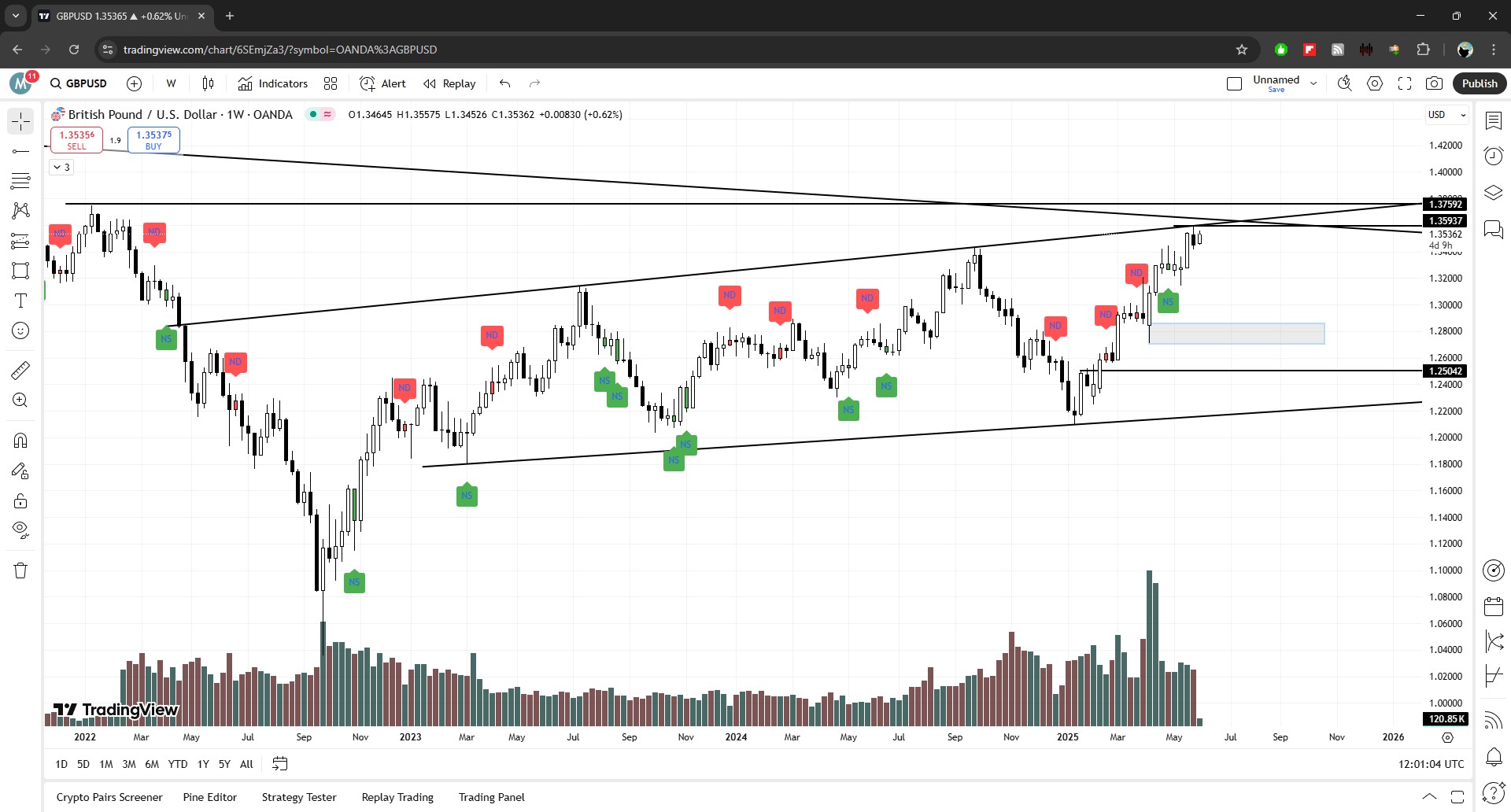Viewport: 1511px width, 812px height.
Task: Start Bar Replay mode
Action: pos(449,83)
